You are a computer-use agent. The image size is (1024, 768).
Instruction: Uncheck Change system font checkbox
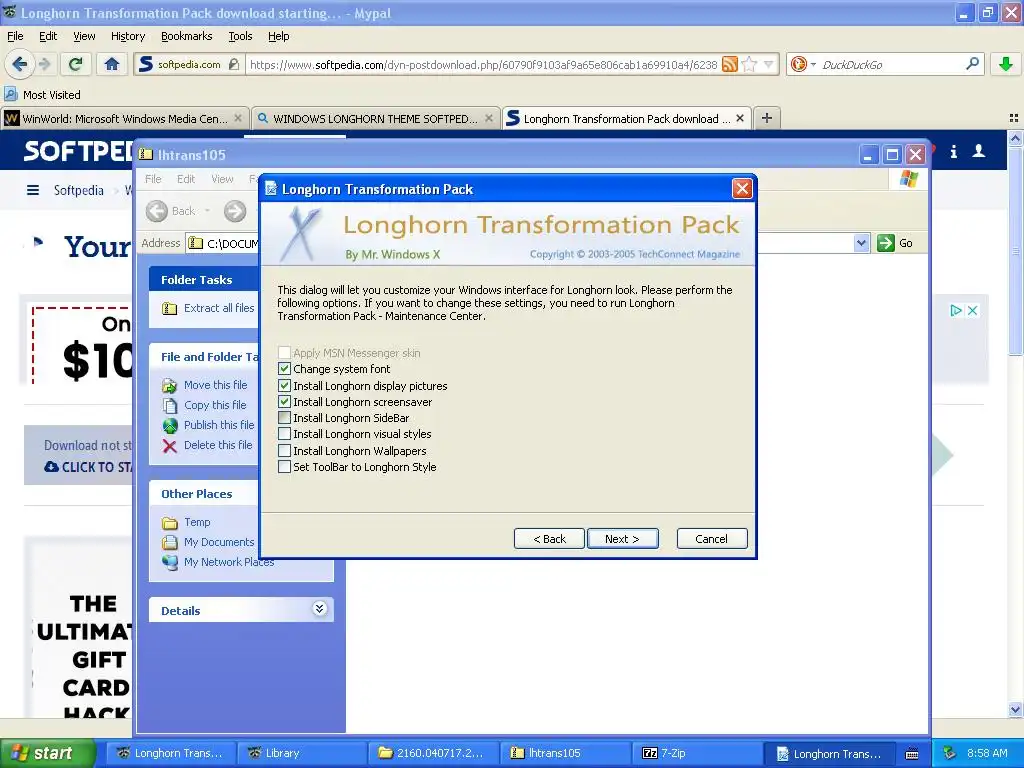(x=284, y=369)
